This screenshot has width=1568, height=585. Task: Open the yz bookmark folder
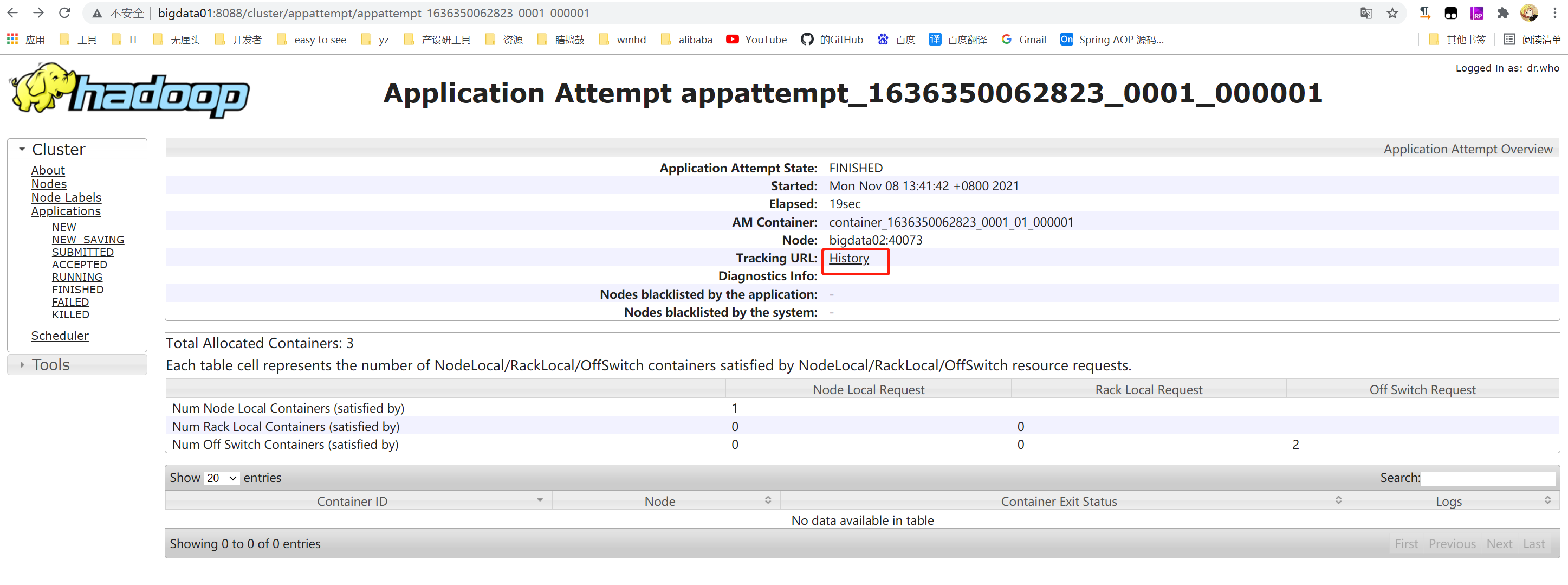point(374,40)
